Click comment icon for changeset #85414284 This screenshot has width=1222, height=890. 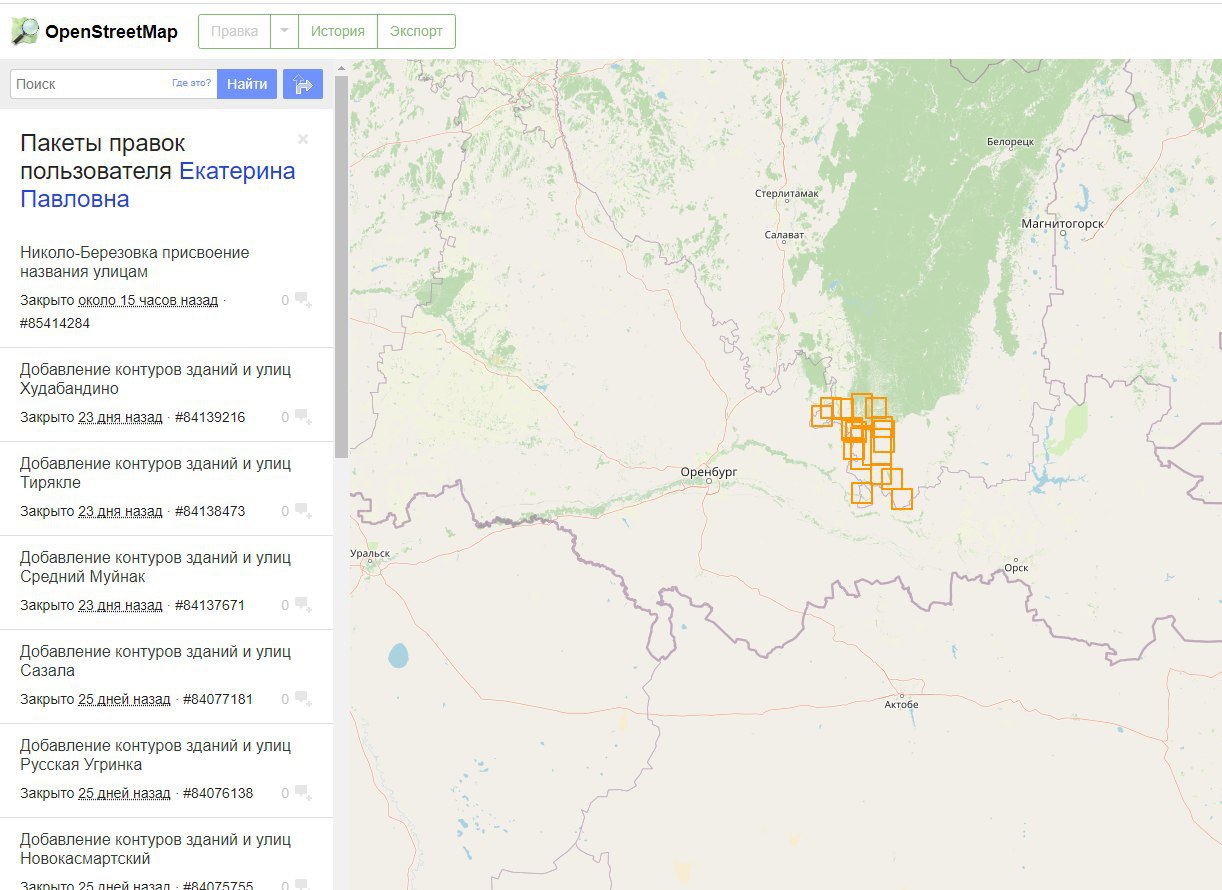304,300
